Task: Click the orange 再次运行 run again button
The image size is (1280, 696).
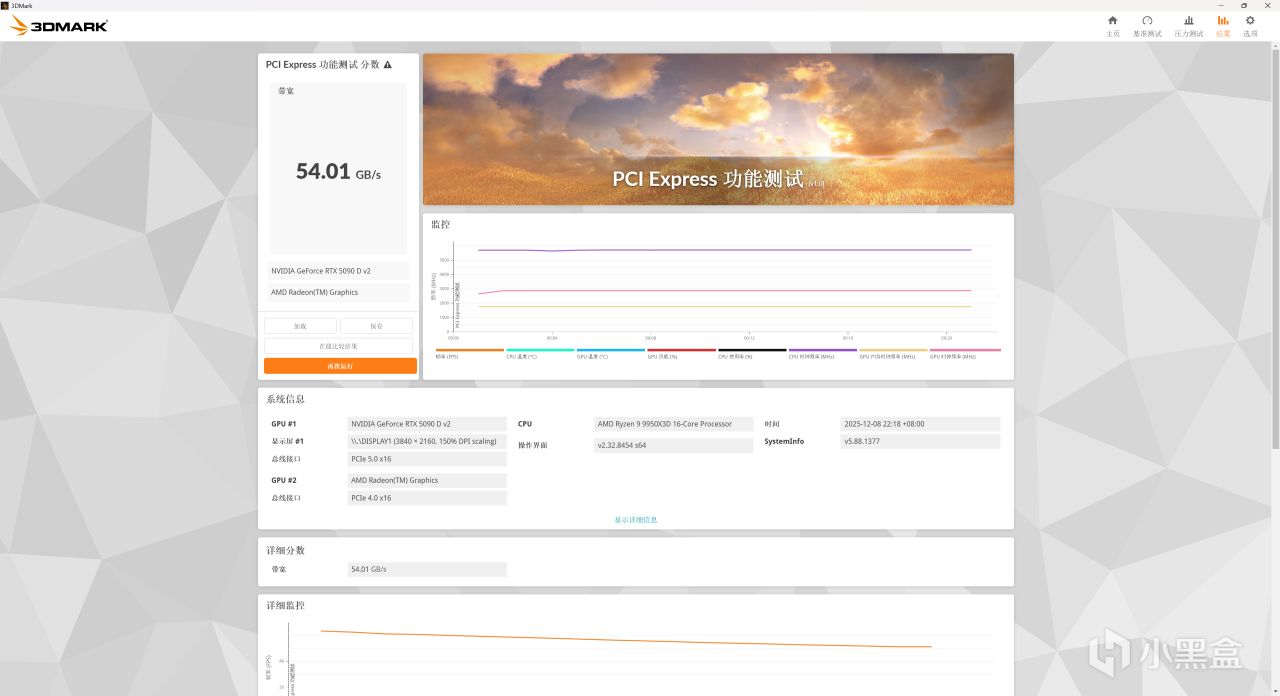Action: point(340,366)
